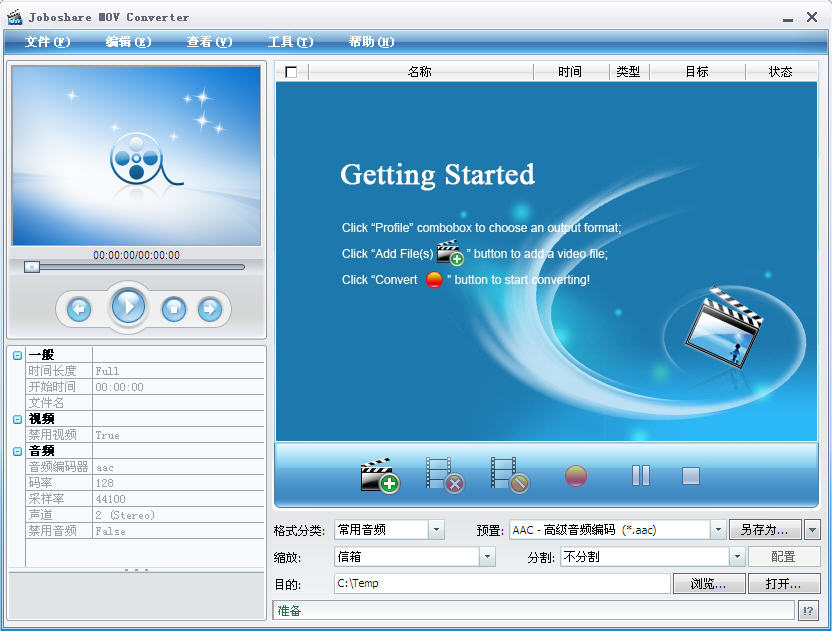The image size is (832, 631).
Task: Click the 禁用音频 value False
Action: click(178, 531)
